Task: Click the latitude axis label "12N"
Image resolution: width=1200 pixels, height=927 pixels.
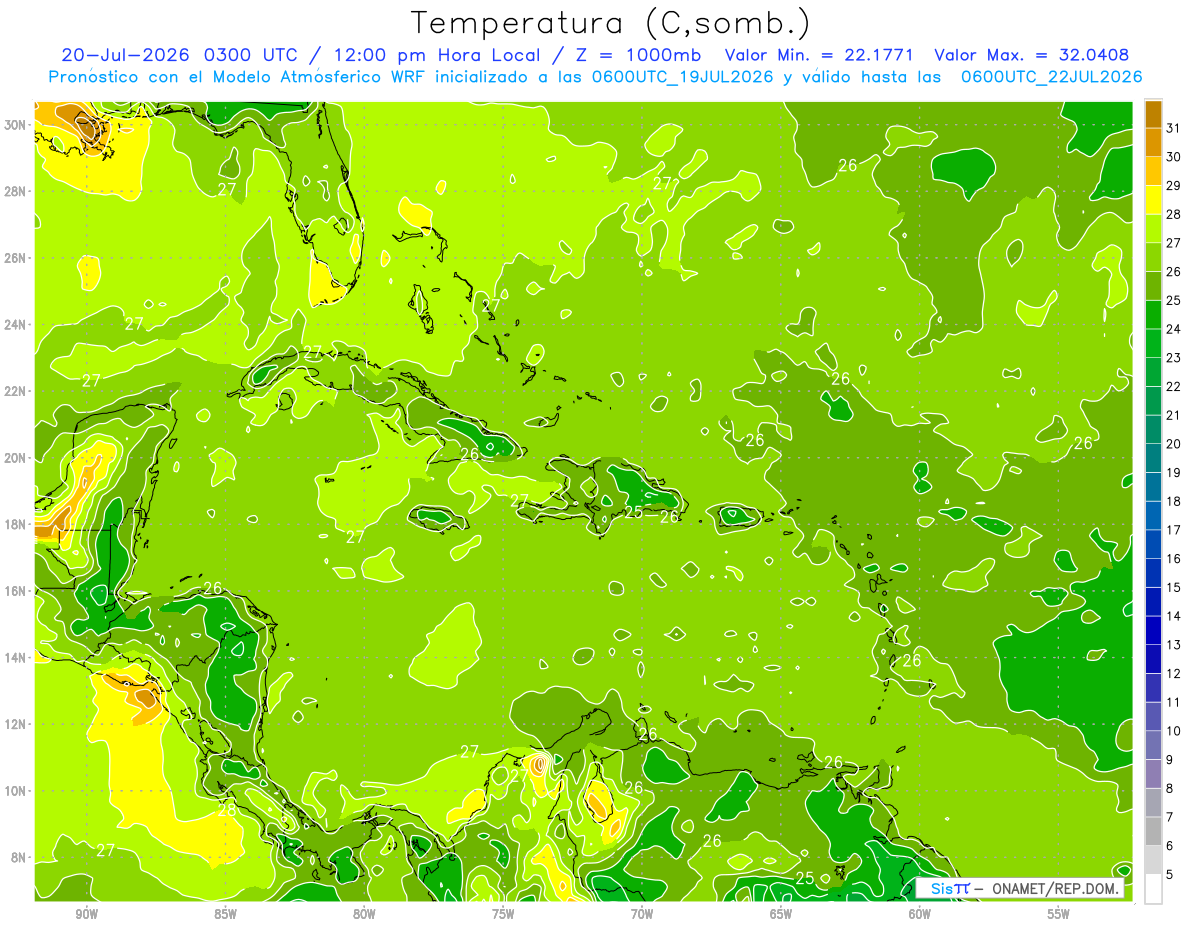Action: pyautogui.click(x=16, y=724)
